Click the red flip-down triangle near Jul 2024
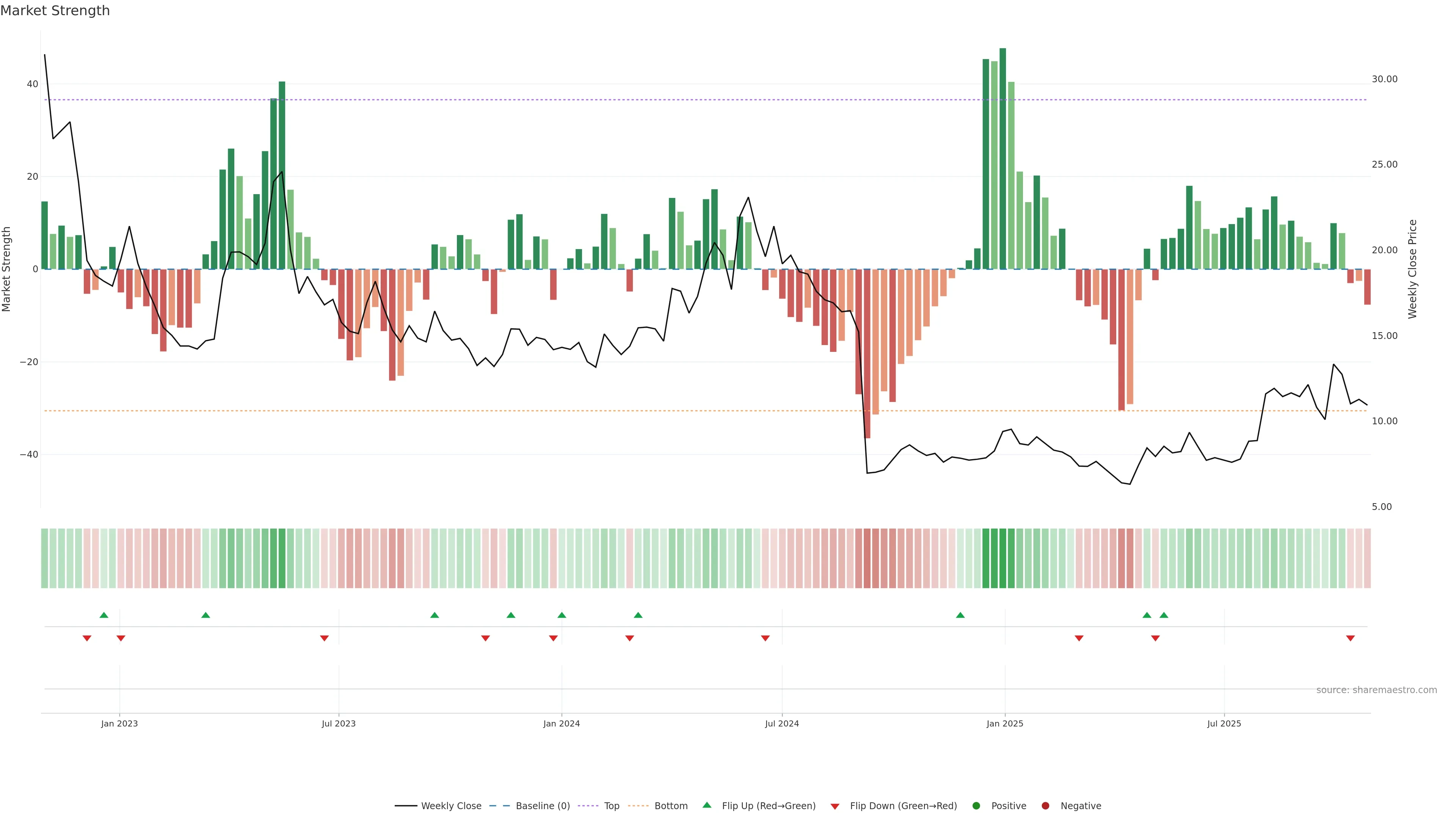Image resolution: width=1456 pixels, height=819 pixels. click(765, 638)
